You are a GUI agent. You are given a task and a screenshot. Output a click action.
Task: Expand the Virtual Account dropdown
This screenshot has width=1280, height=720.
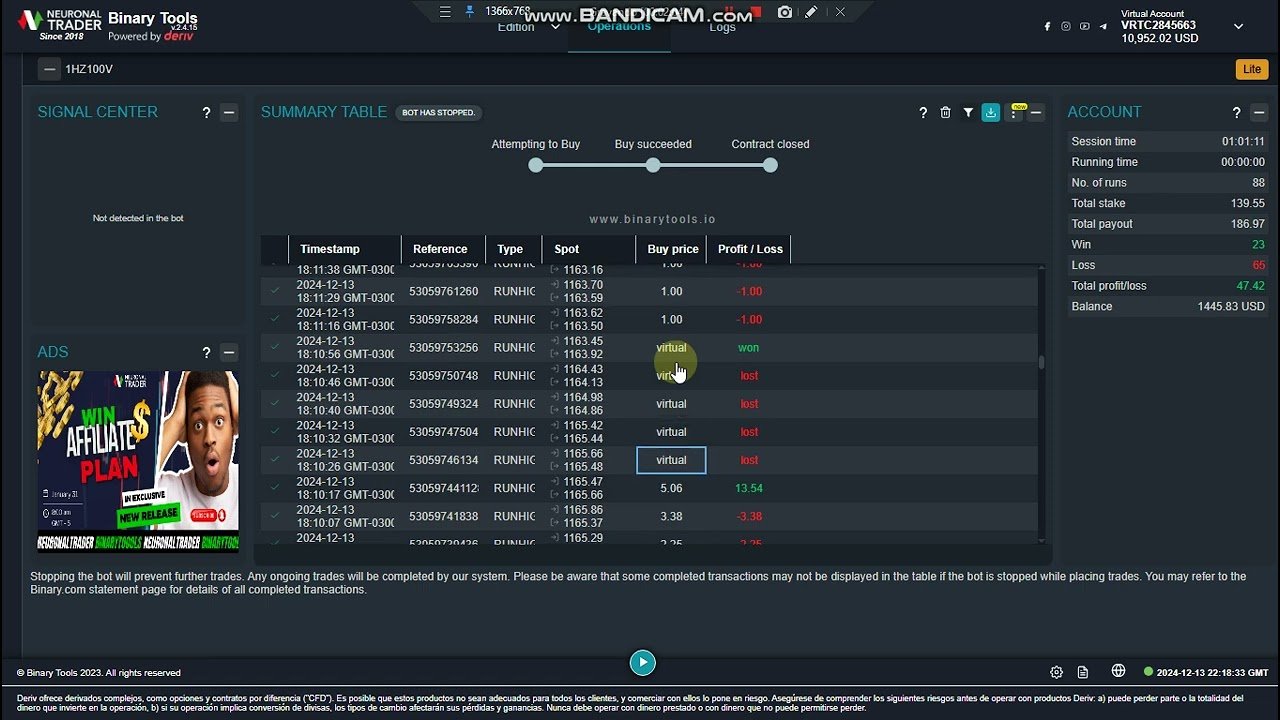coord(1238,26)
